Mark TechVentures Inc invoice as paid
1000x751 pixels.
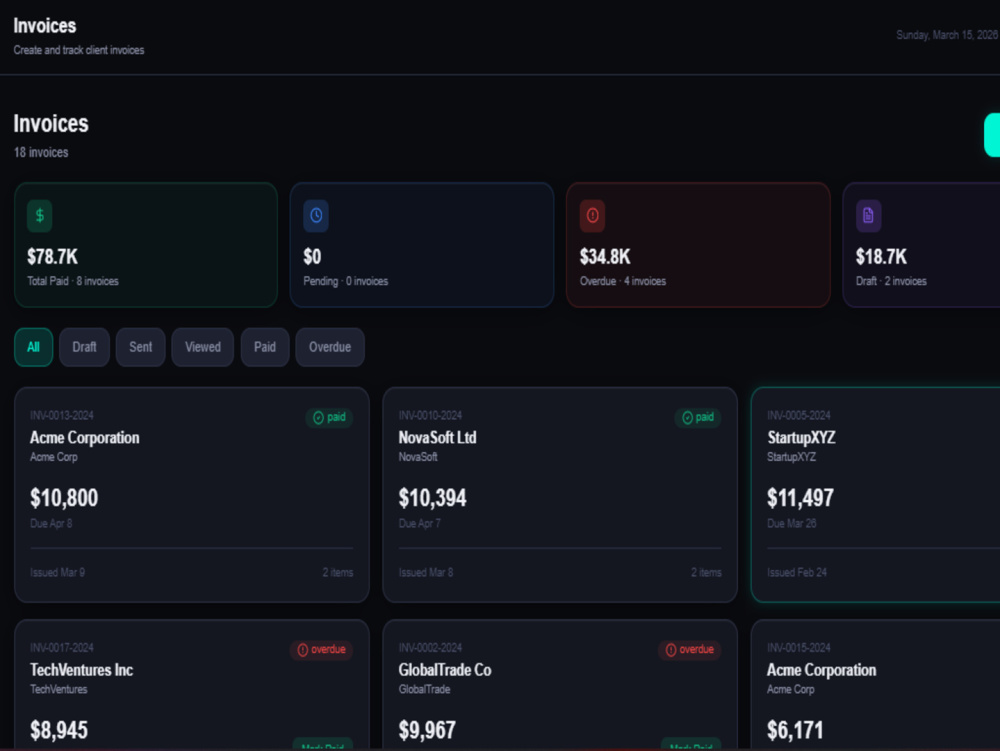coord(323,744)
